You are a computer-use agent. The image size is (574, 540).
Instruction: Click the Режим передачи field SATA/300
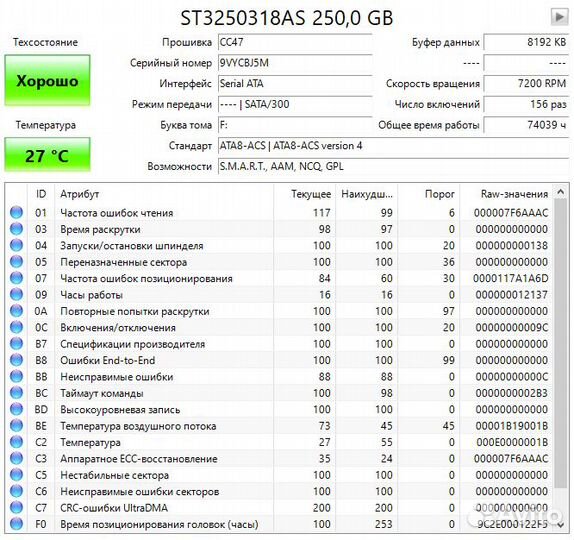(x=295, y=104)
